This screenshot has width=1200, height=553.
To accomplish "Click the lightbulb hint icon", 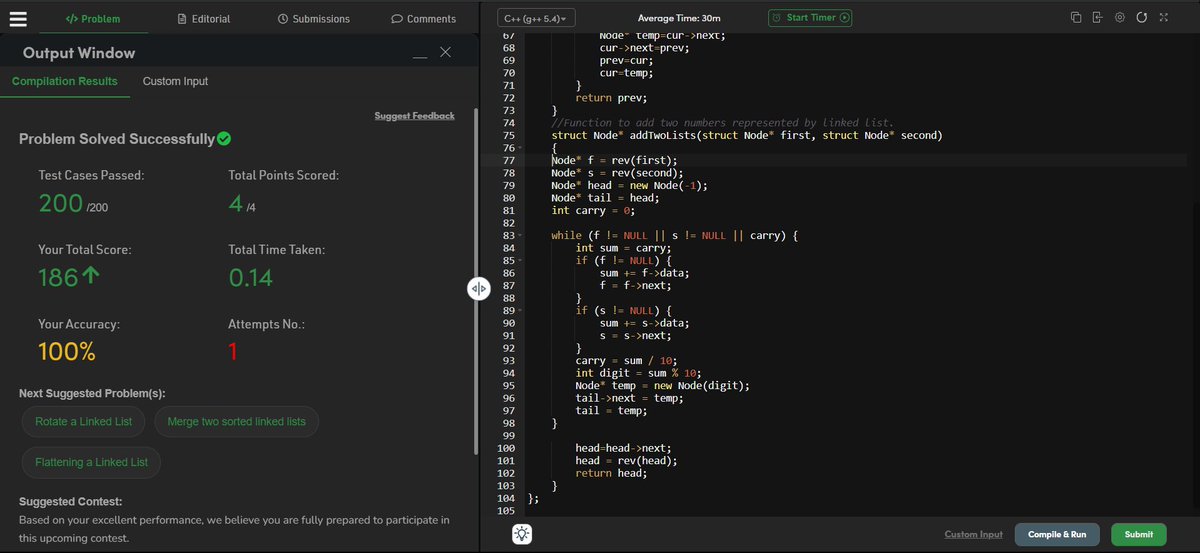I will [521, 534].
